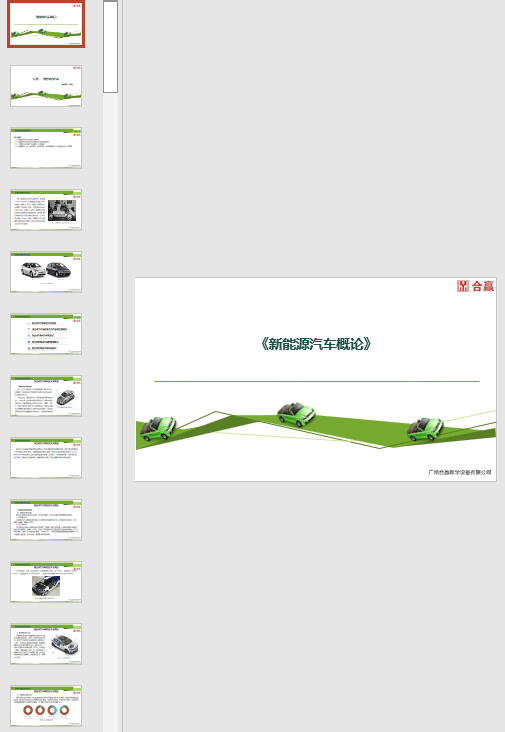Click the empty scrollbar track below the thumb
The width and height of the screenshot is (505, 732).
click(x=111, y=411)
